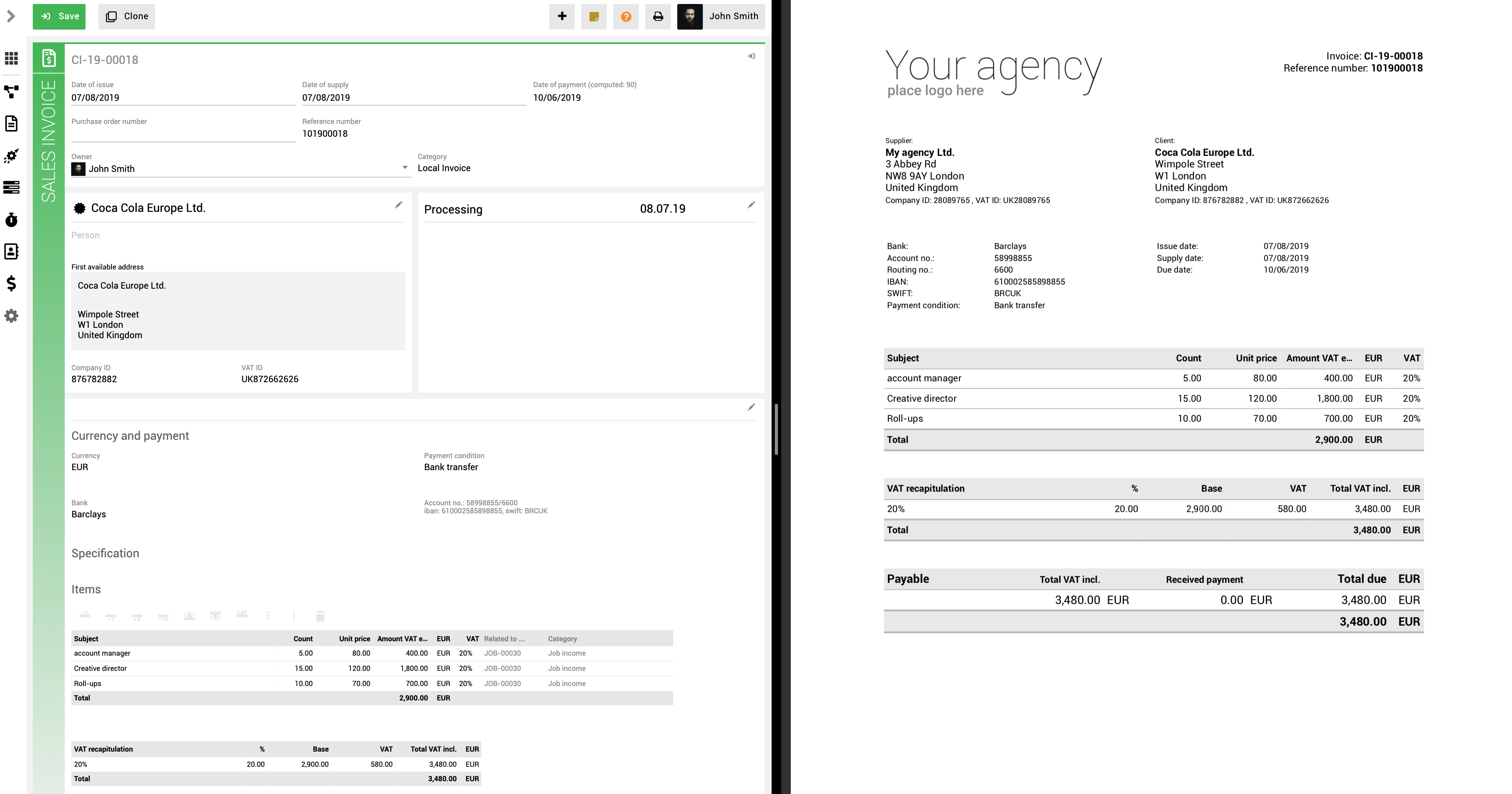Click the green sales invoice document icon
The image size is (1512, 794).
coord(49,58)
